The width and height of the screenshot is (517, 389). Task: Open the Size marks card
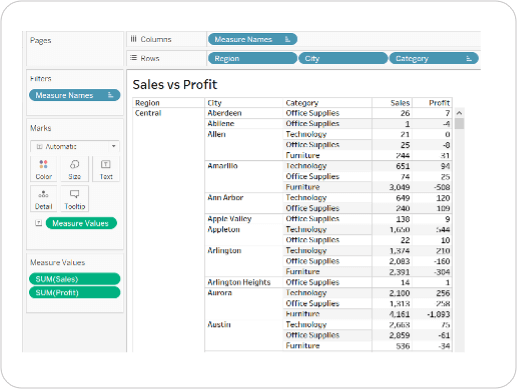[74, 169]
